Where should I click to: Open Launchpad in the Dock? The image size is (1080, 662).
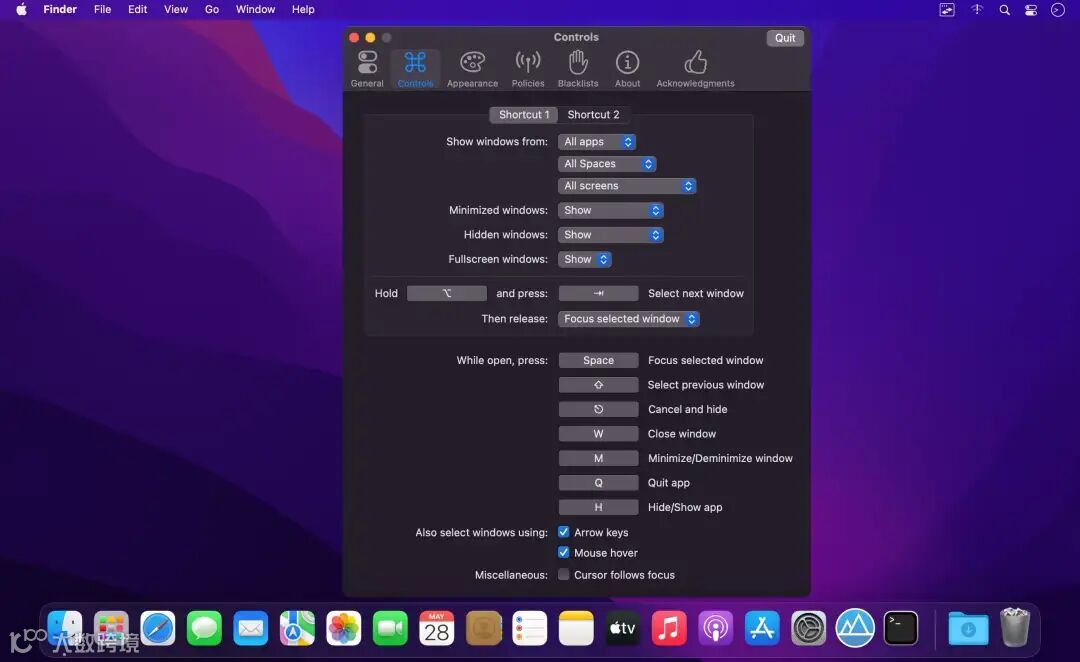(112, 628)
